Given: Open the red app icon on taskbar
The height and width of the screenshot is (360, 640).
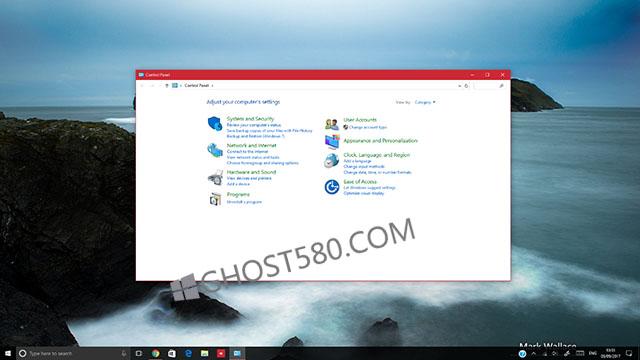Looking at the screenshot, I should (221, 353).
